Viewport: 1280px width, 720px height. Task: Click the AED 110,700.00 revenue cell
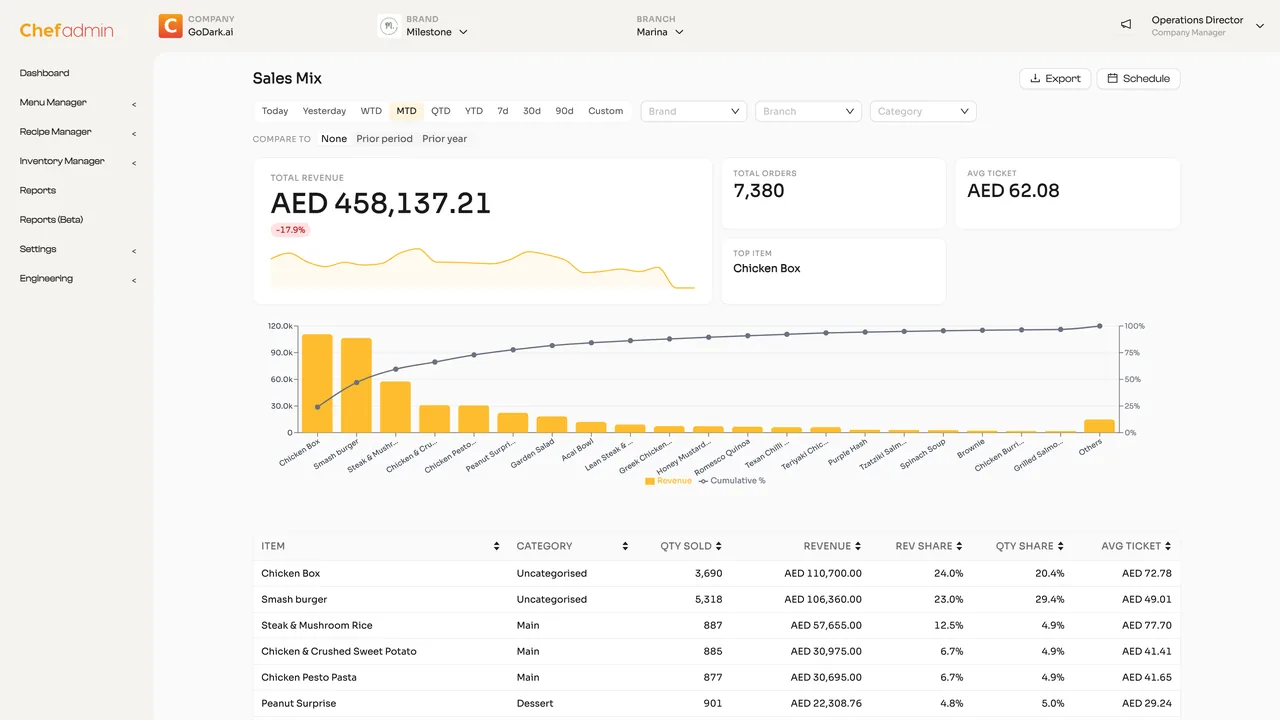point(823,573)
